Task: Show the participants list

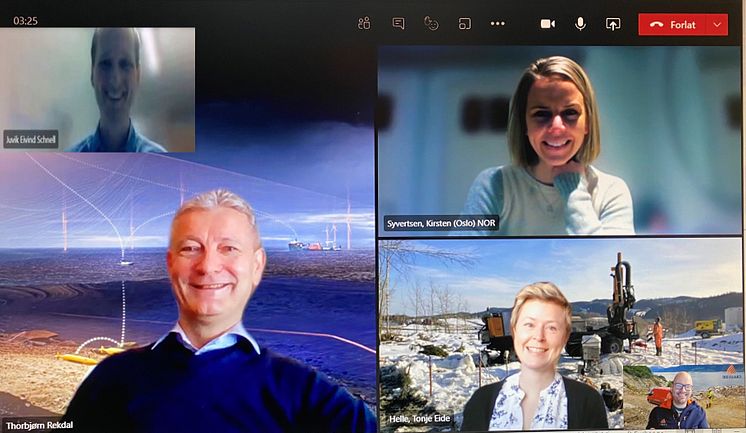Action: 364,23
